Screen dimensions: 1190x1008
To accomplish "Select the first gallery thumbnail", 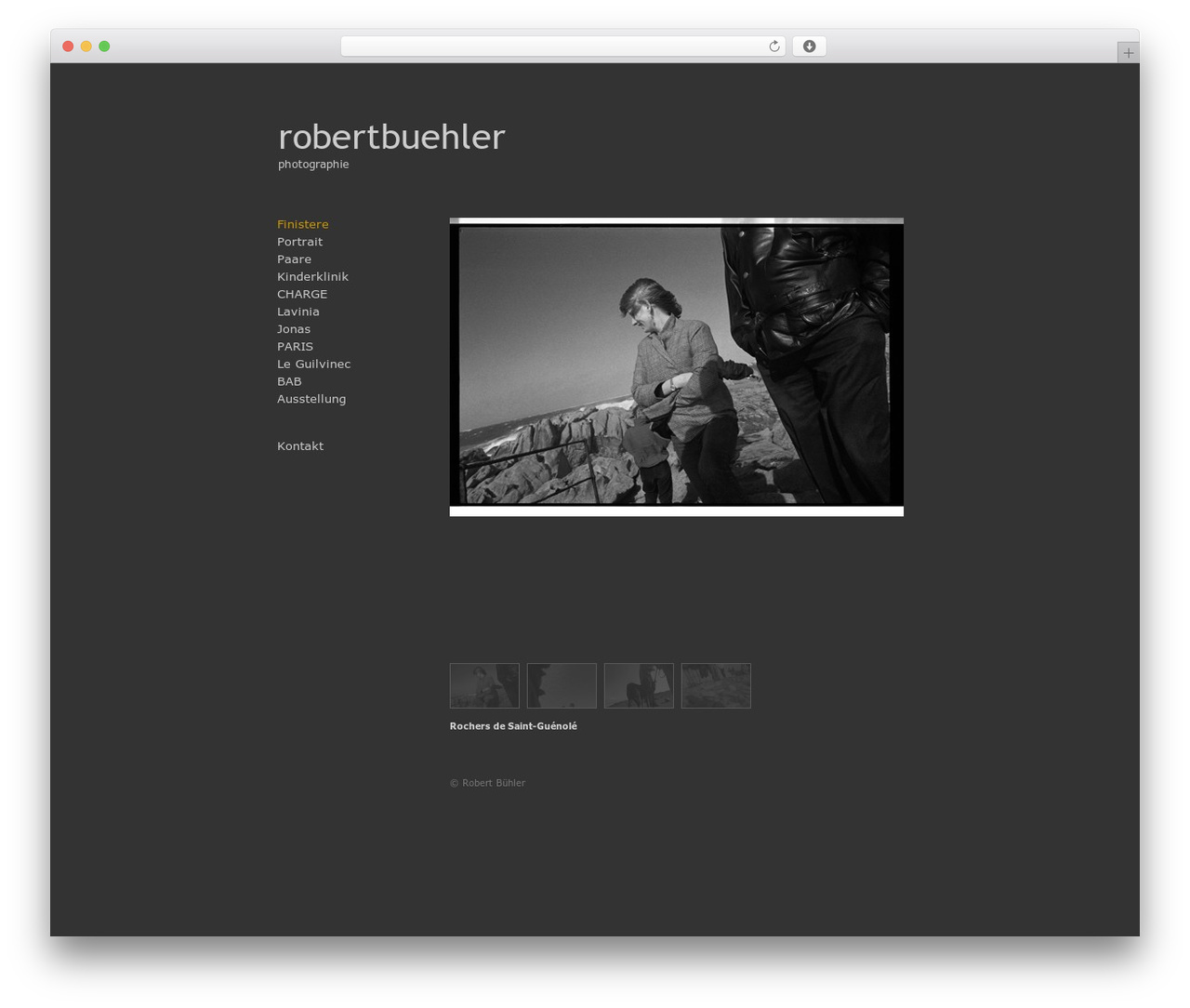I will click(484, 685).
